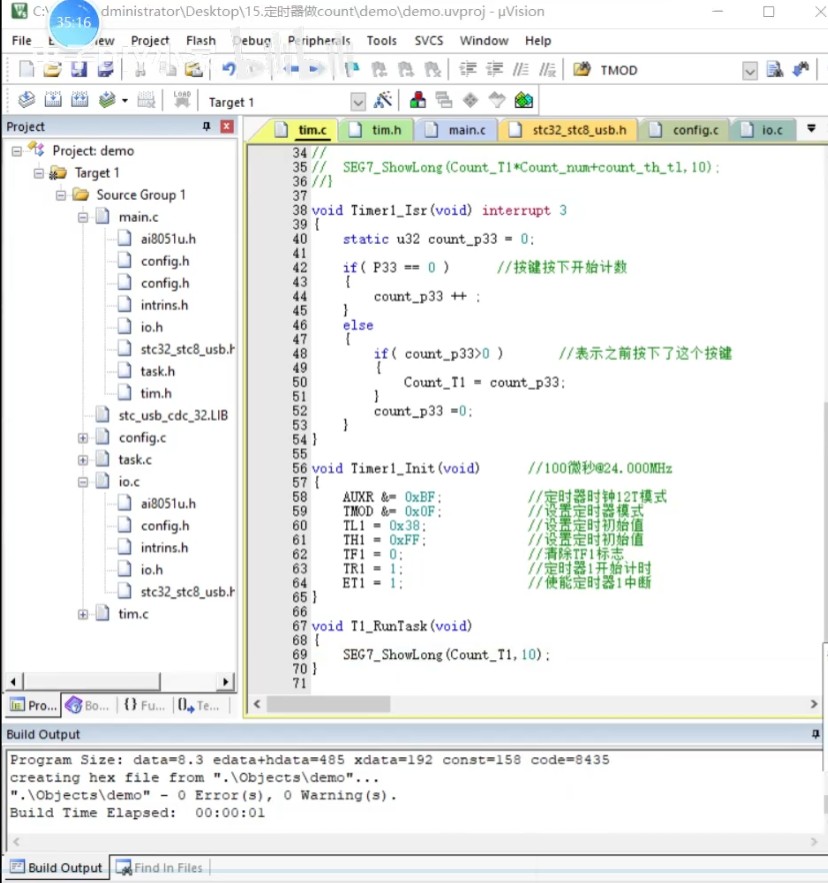The width and height of the screenshot is (828, 883).
Task: Click the Undo arrow icon
Action: 229,70
